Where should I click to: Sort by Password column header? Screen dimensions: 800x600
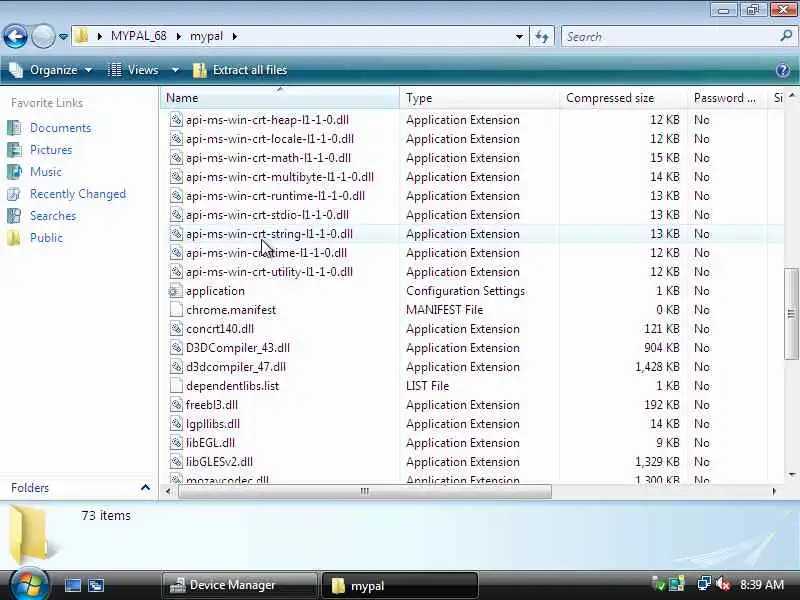point(727,98)
